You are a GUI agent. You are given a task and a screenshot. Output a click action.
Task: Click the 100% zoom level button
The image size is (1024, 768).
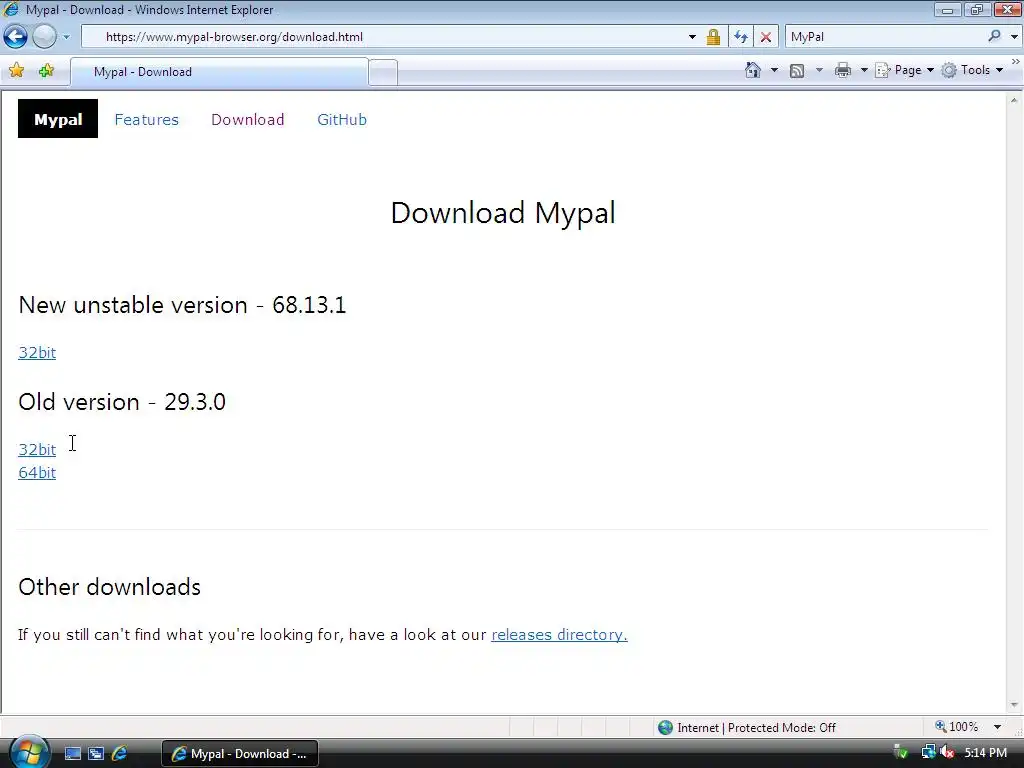[957, 727]
